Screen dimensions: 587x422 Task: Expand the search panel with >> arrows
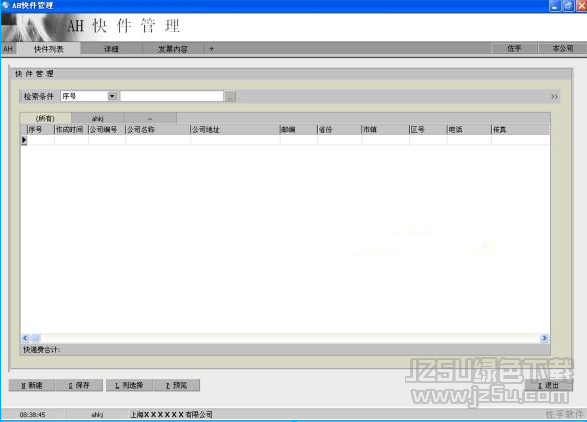click(554, 97)
